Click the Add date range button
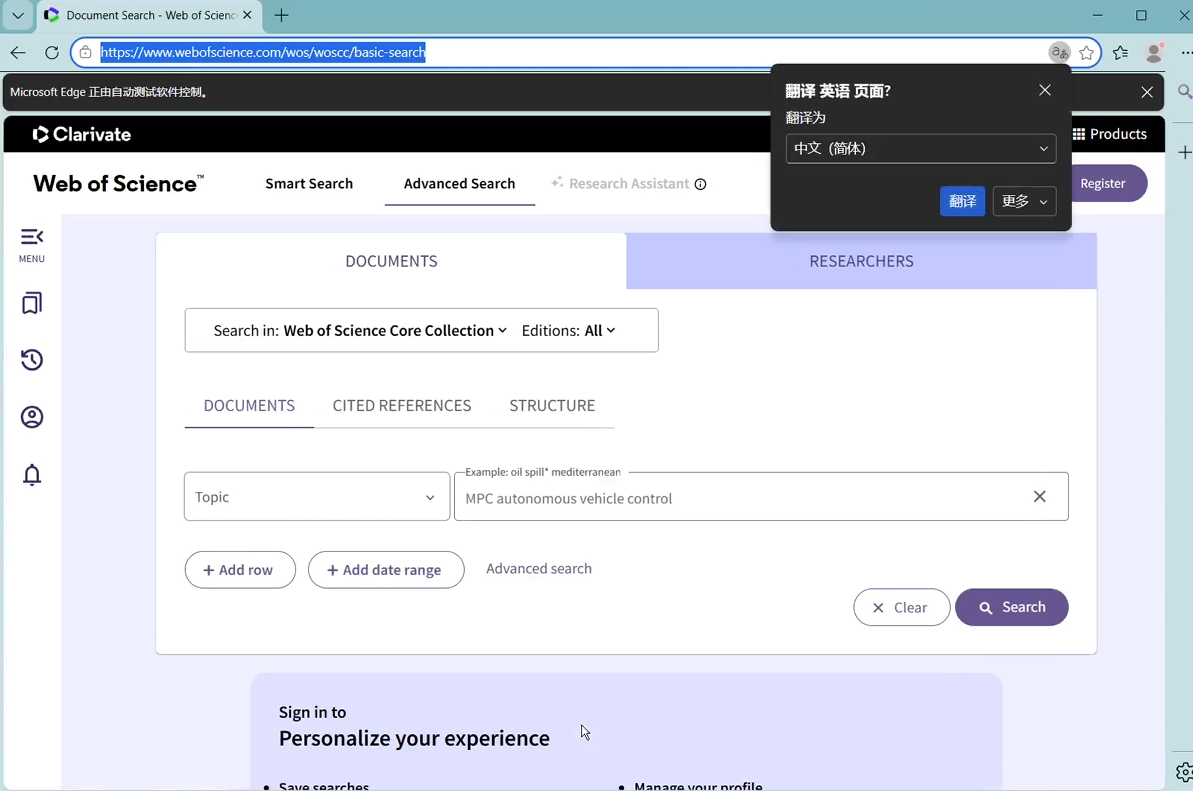The image size is (1193, 791). [386, 570]
